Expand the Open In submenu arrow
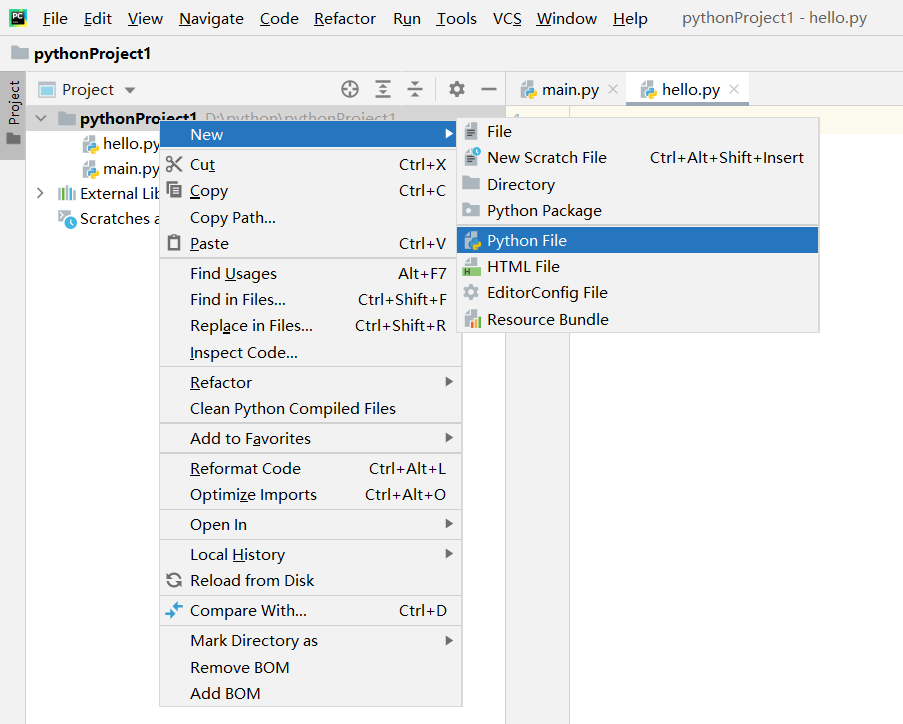 point(449,524)
